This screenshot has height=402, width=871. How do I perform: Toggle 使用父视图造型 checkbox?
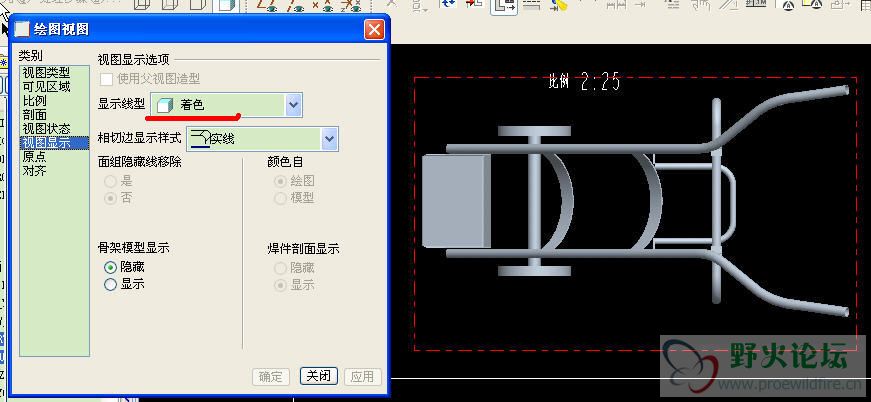pyautogui.click(x=106, y=79)
